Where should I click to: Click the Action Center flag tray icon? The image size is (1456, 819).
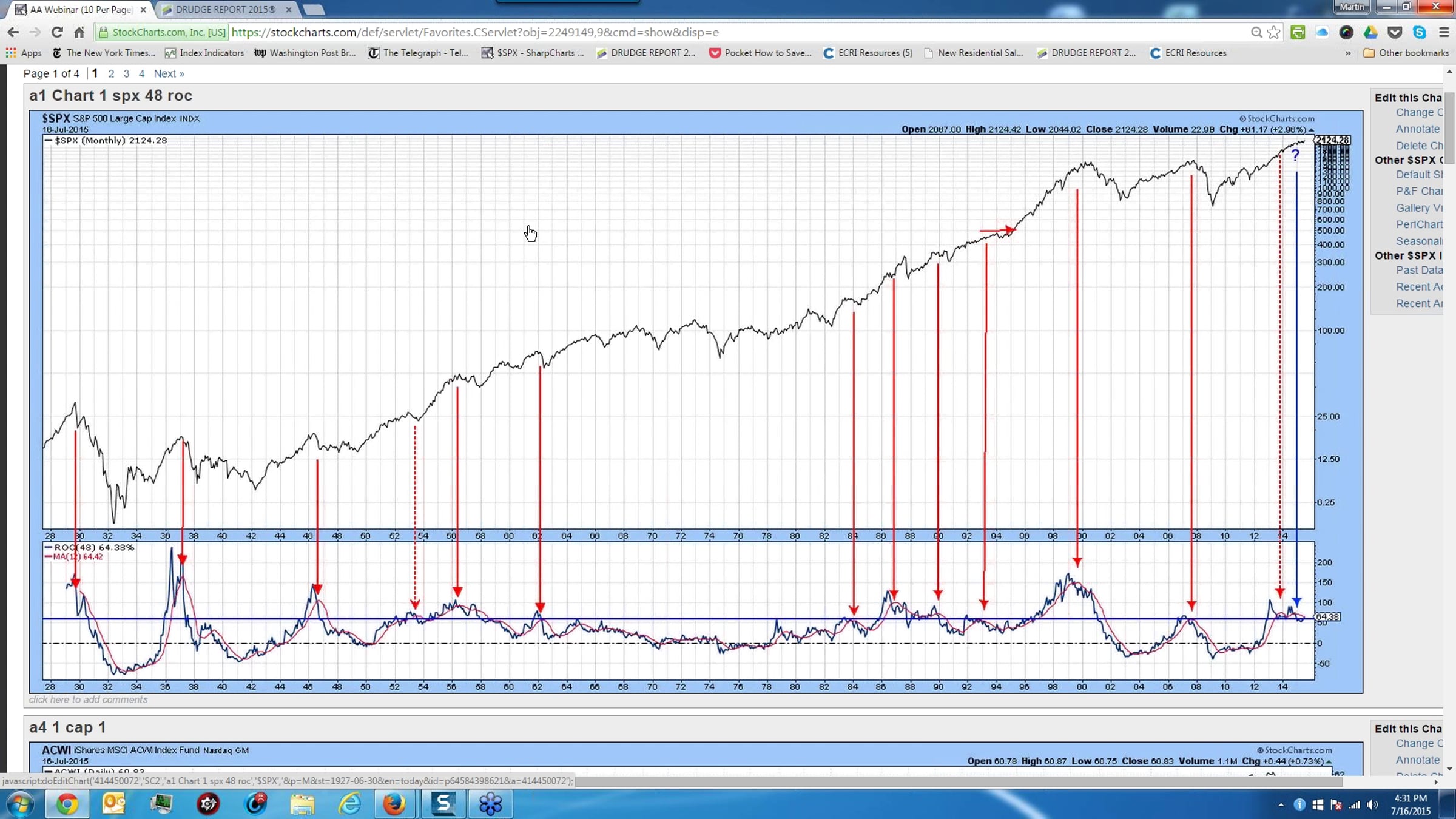(1336, 804)
